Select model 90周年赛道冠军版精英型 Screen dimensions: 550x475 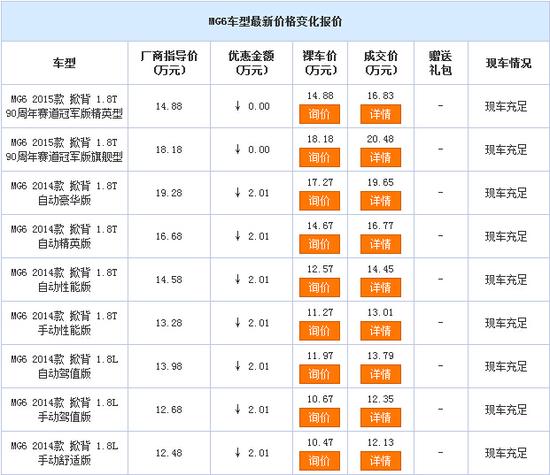pyautogui.click(x=64, y=106)
